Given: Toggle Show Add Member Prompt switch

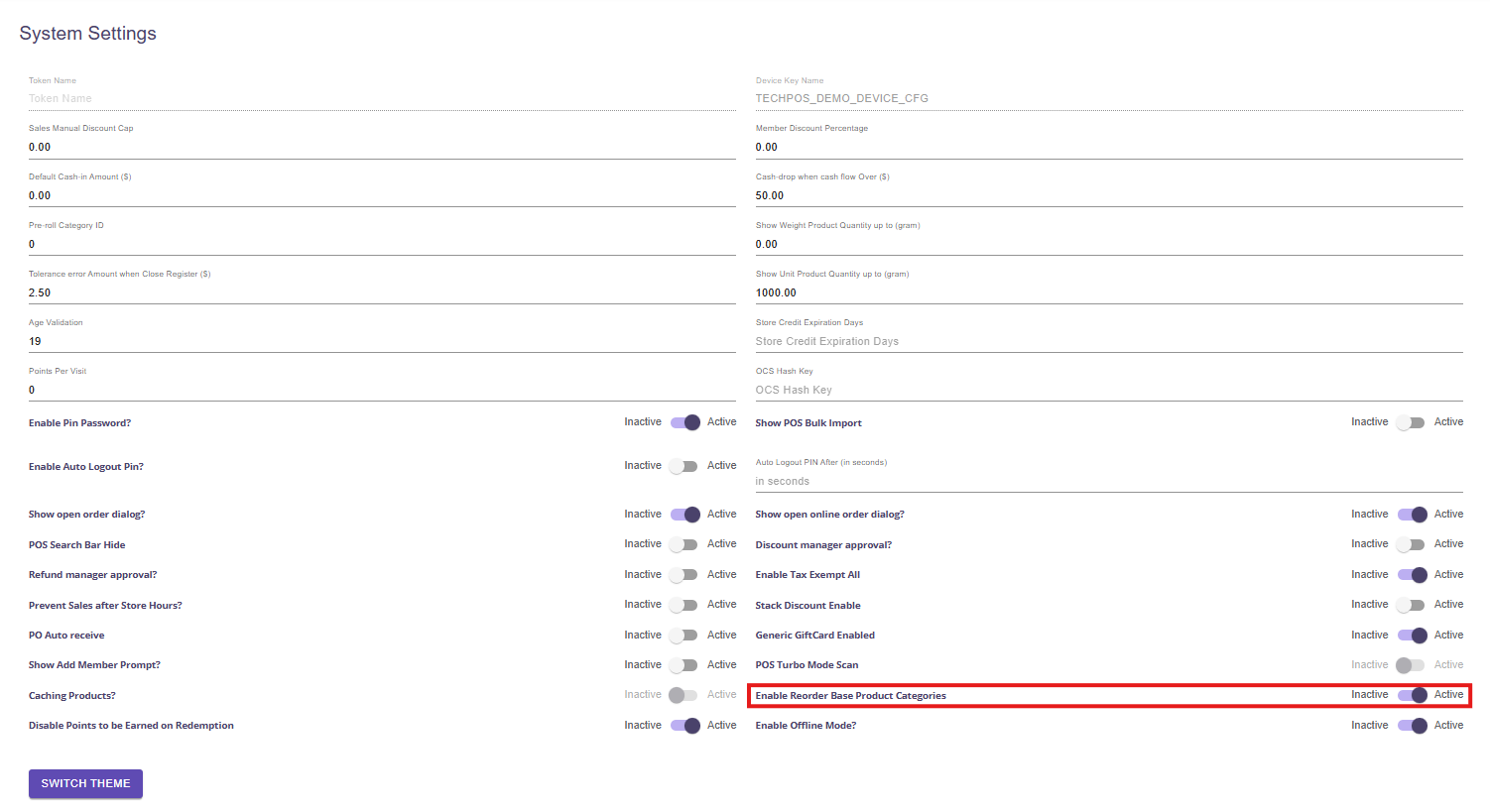Looking at the screenshot, I should [x=683, y=665].
